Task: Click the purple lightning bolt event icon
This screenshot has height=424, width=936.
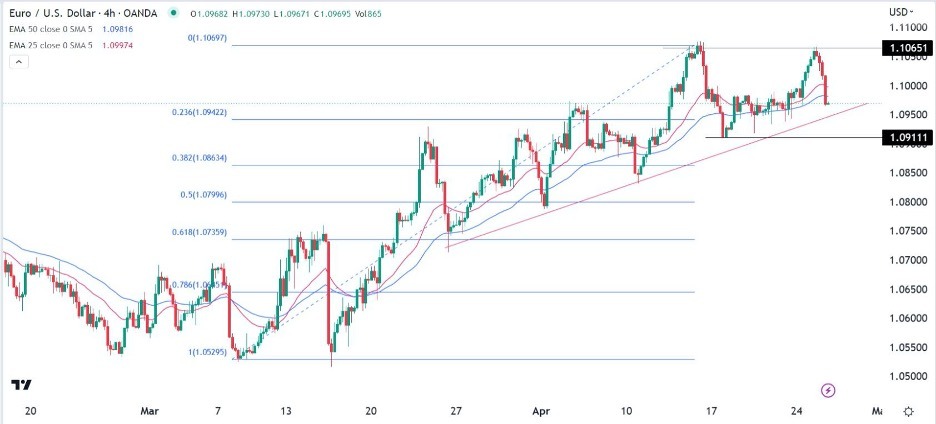Action: (827, 389)
